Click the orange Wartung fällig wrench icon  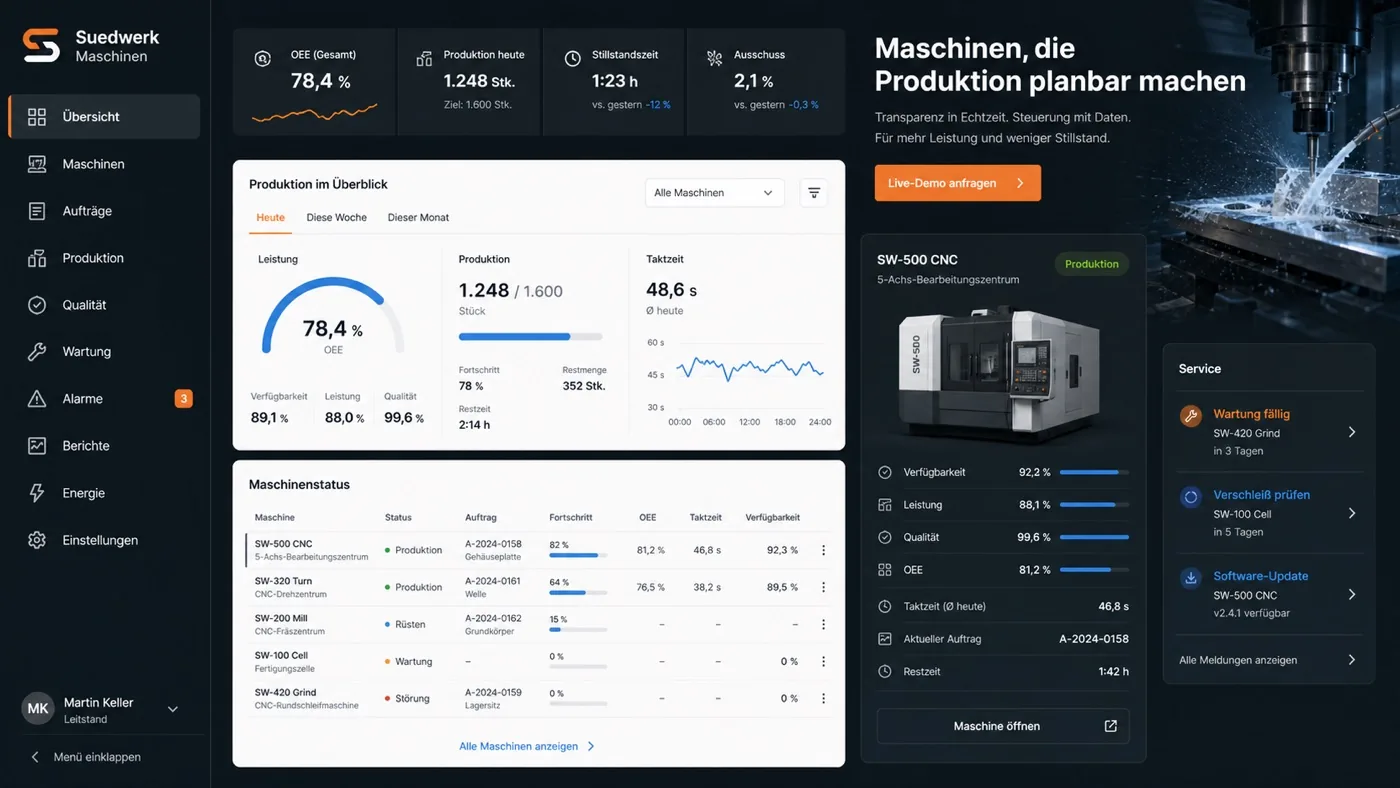point(1190,416)
